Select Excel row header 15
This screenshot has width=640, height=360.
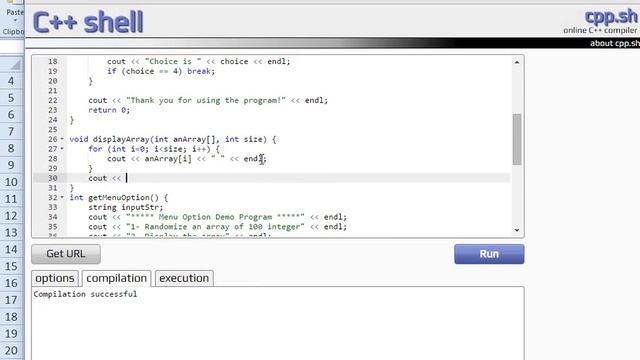pos(11,266)
